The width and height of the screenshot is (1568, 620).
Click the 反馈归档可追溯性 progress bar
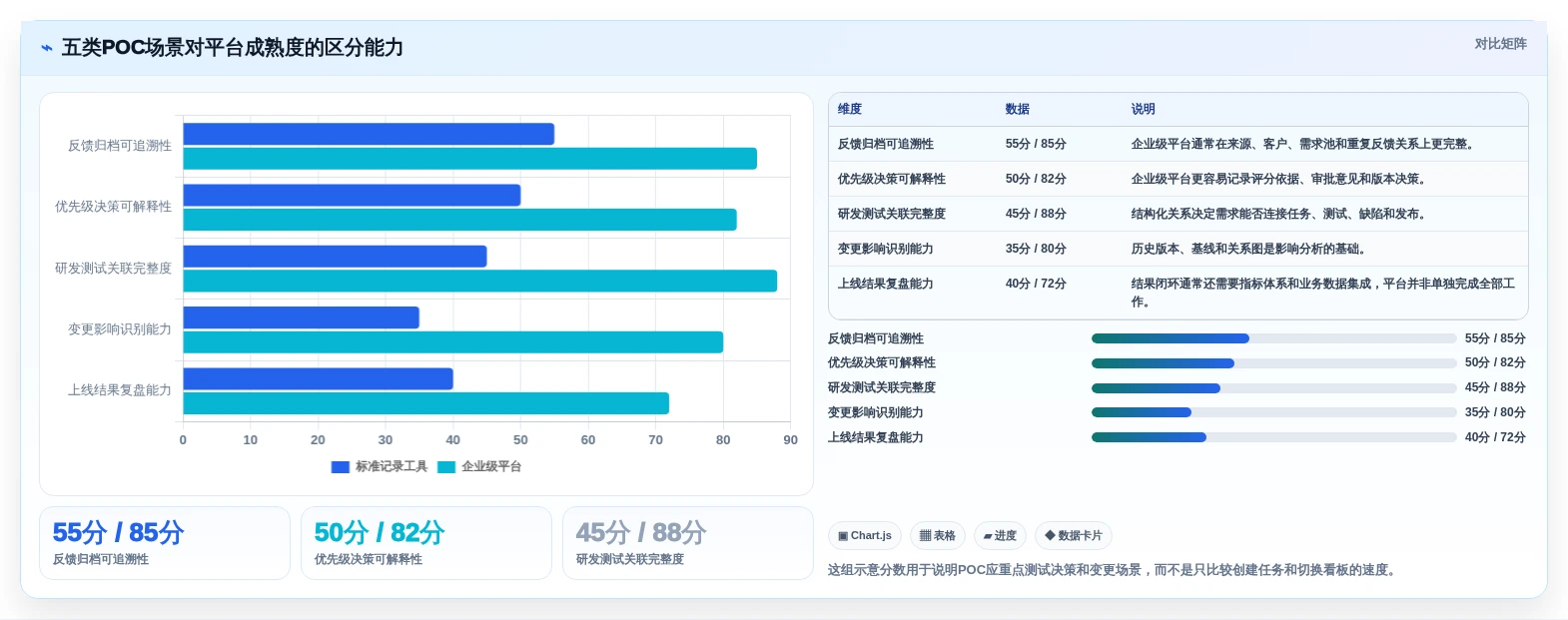[1273, 338]
